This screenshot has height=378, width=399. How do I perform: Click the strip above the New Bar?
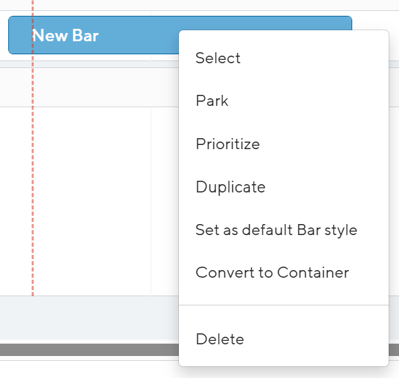point(199,5)
